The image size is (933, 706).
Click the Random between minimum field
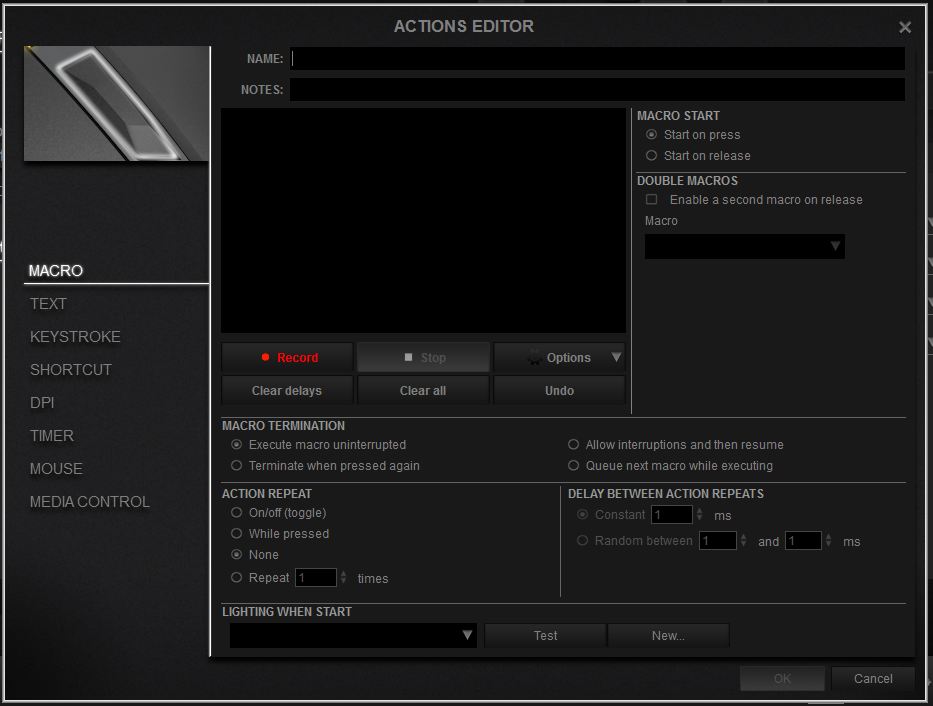point(718,541)
